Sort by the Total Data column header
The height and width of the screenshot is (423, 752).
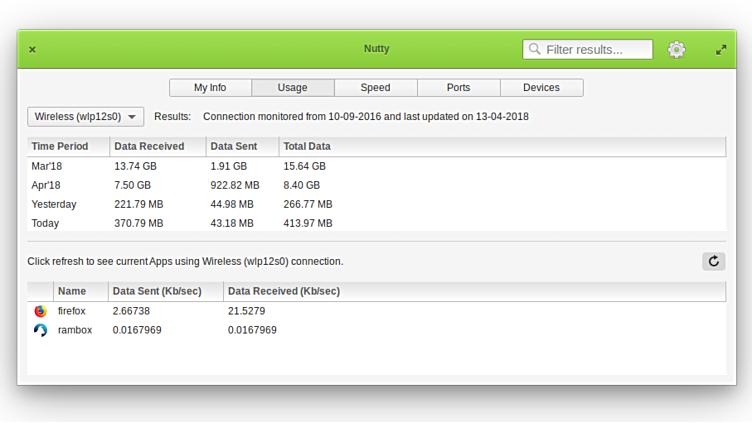click(306, 146)
